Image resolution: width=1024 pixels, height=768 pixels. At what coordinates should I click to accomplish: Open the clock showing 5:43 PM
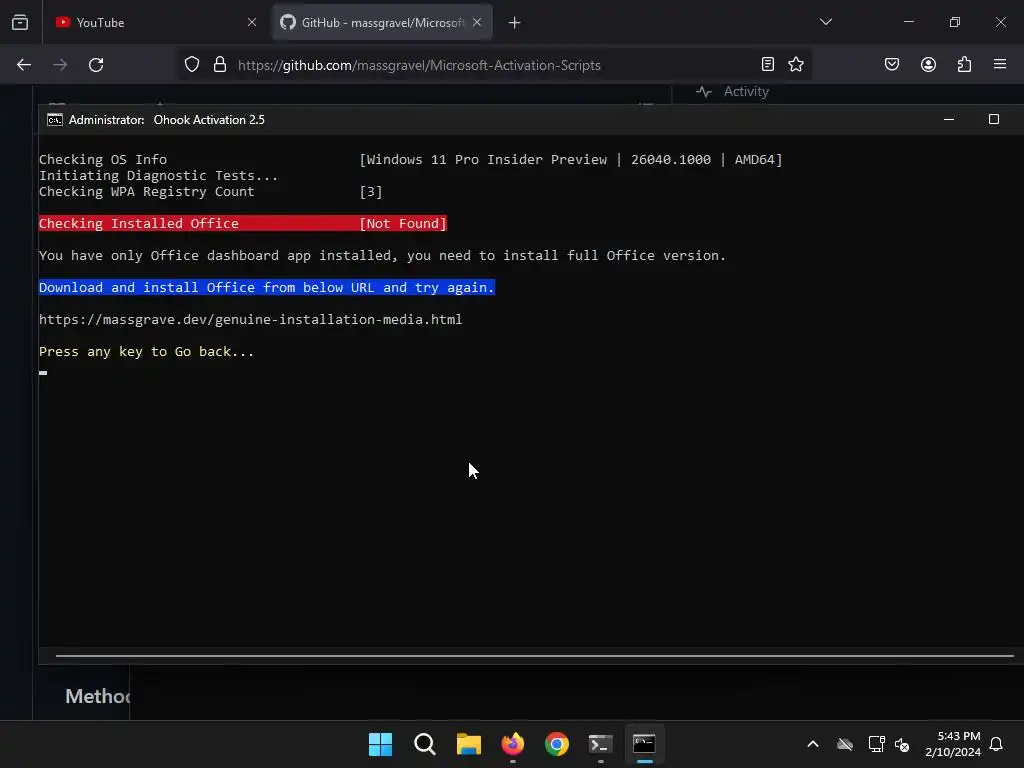click(x=953, y=744)
